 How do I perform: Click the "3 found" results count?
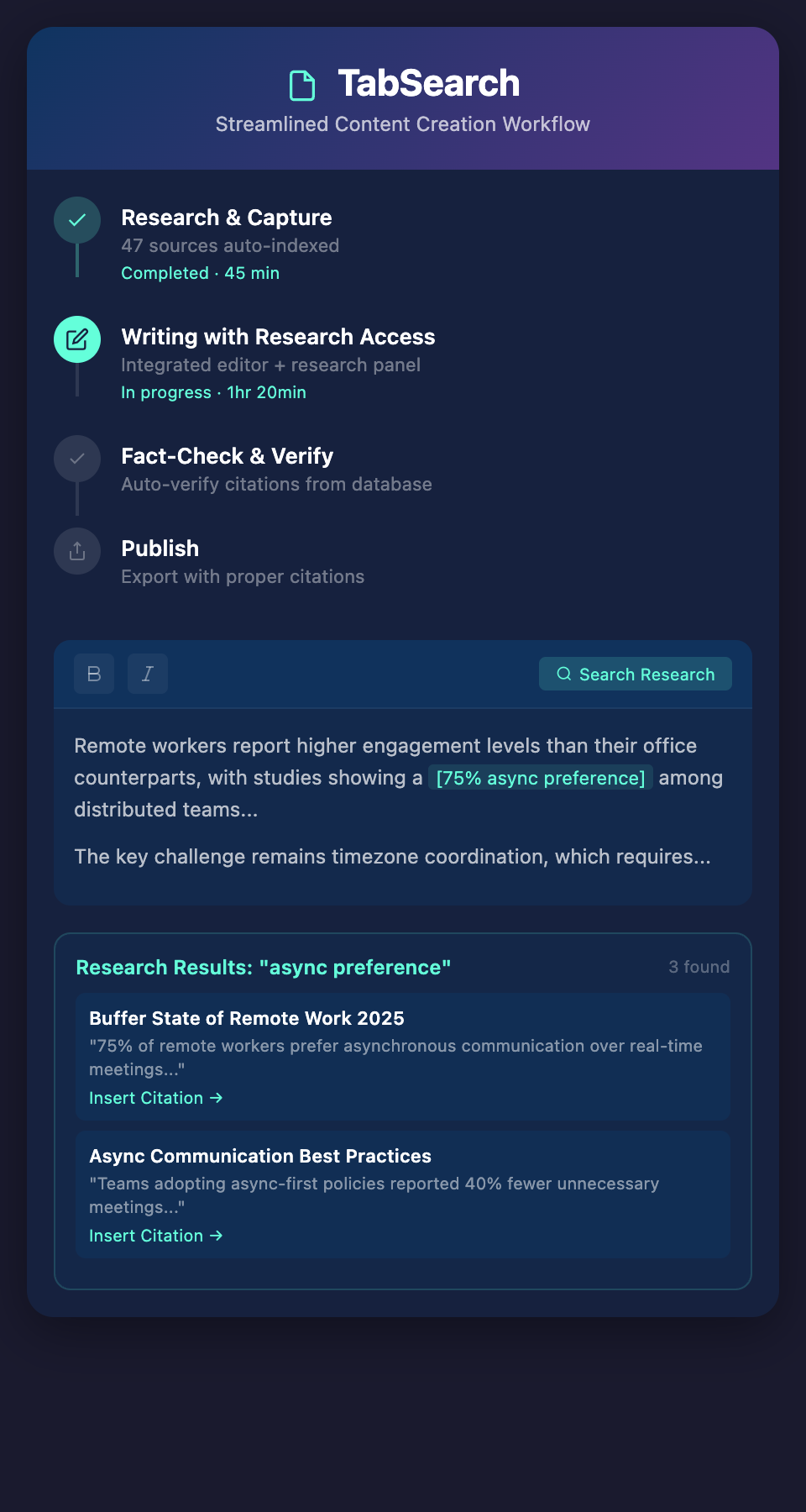(x=699, y=967)
